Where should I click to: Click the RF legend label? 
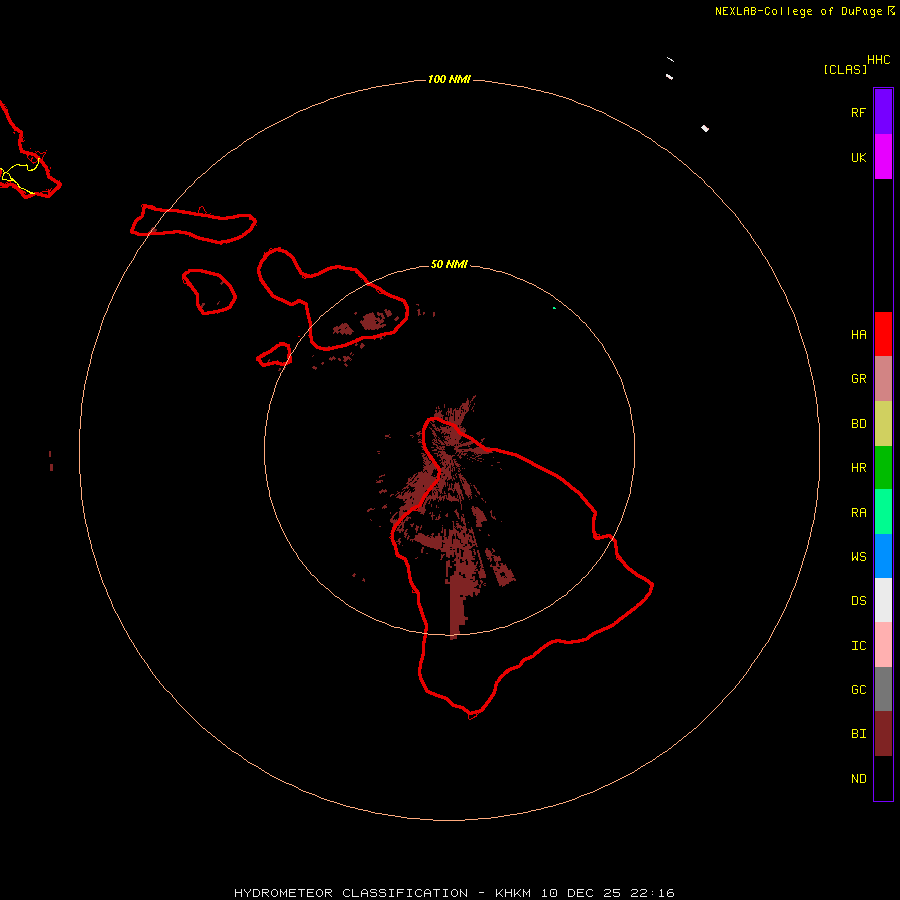(858, 112)
